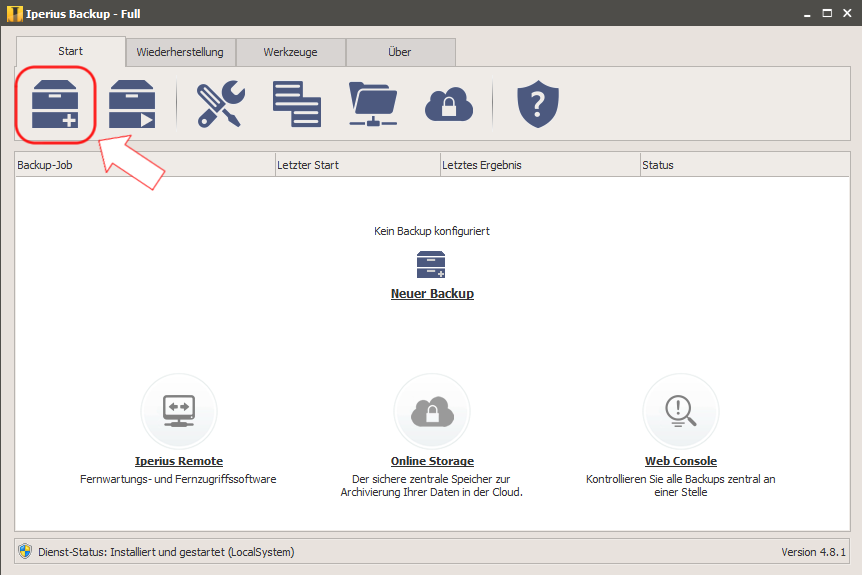Viewport: 862px width, 580px height.
Task: Open the network folder FTP client icon
Action: (373, 104)
